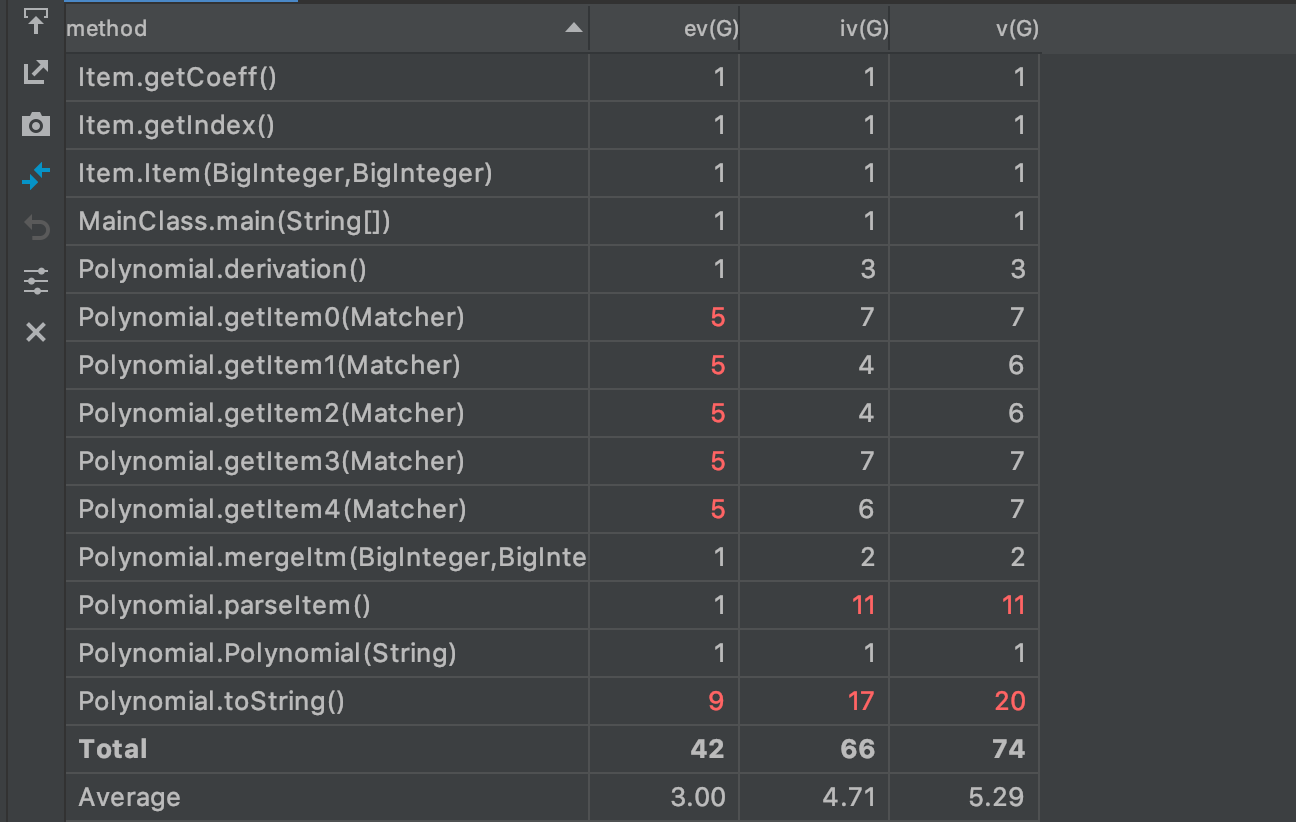The image size is (1296, 822).
Task: Click the blue collapse arrows icon
Action: tap(36, 177)
